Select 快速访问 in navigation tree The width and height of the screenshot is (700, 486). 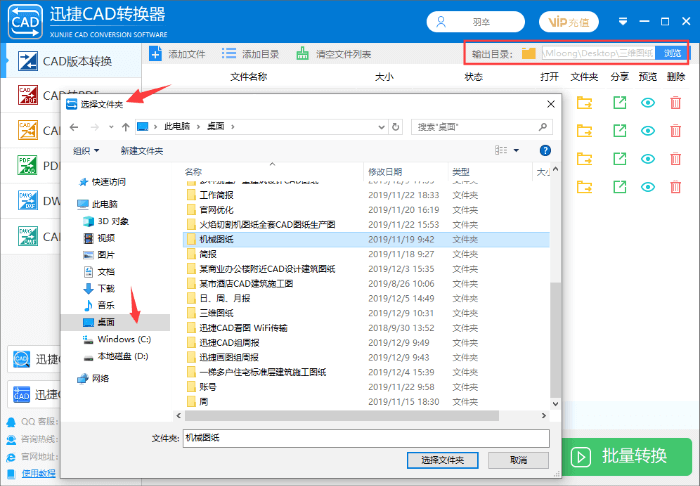click(108, 182)
